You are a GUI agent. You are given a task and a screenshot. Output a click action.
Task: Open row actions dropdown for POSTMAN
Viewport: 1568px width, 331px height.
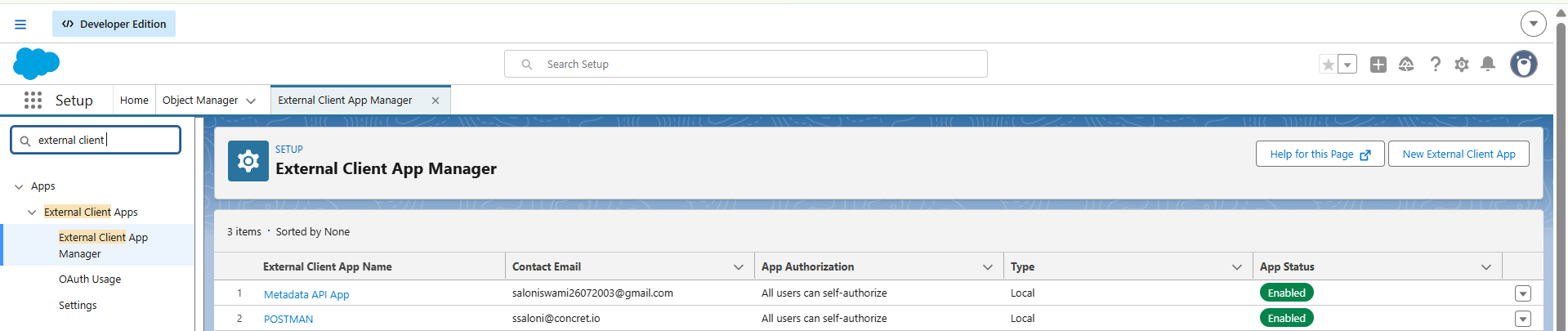click(1523, 319)
